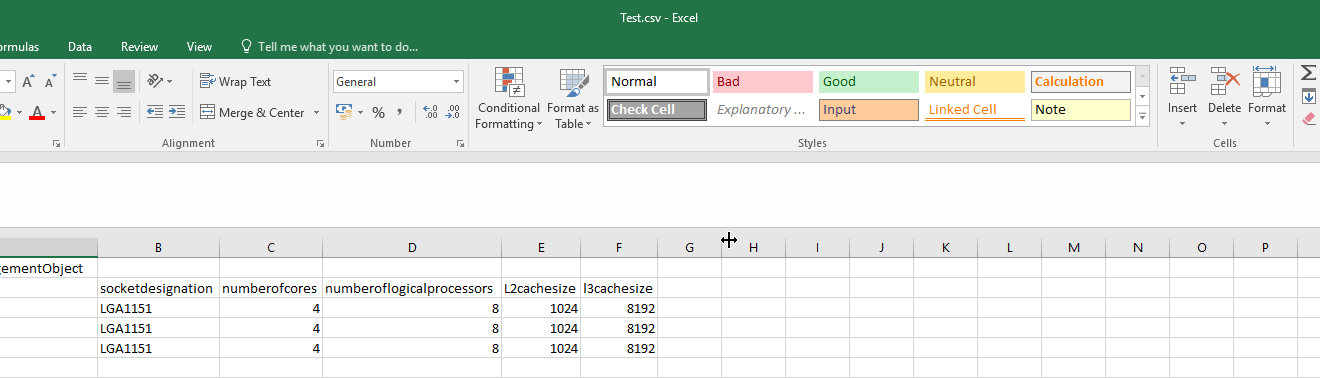This screenshot has width=1320, height=378.
Task: Apply the Check Cell style
Action: (657, 110)
